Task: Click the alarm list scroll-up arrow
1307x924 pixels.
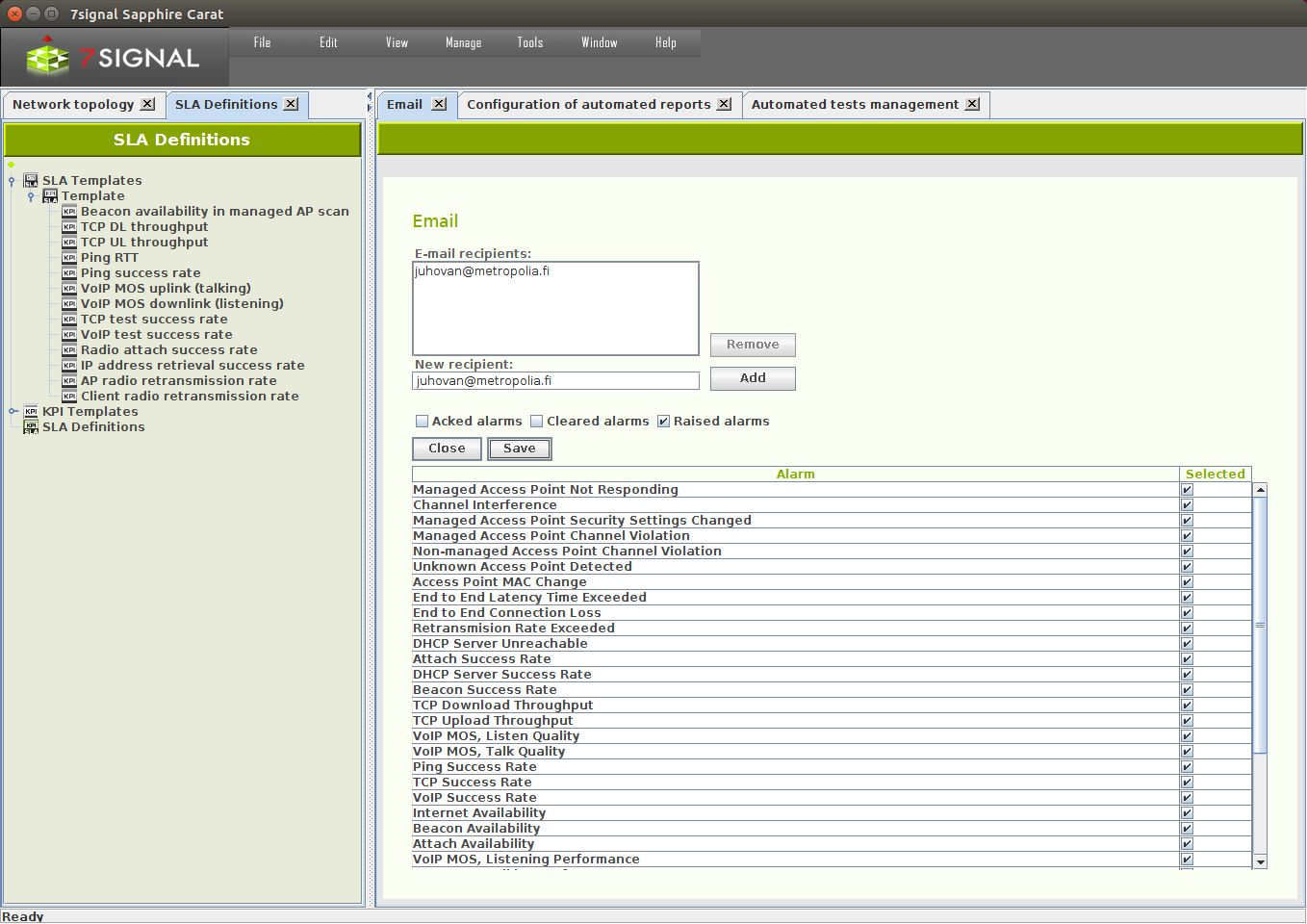Action: pyautogui.click(x=1260, y=490)
